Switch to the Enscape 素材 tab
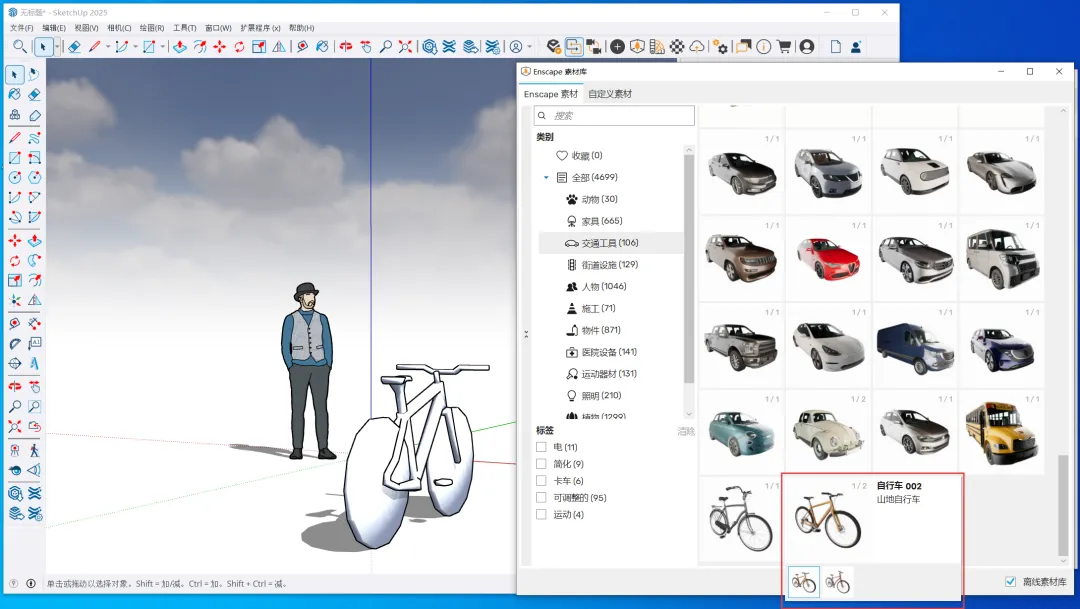 pos(550,94)
